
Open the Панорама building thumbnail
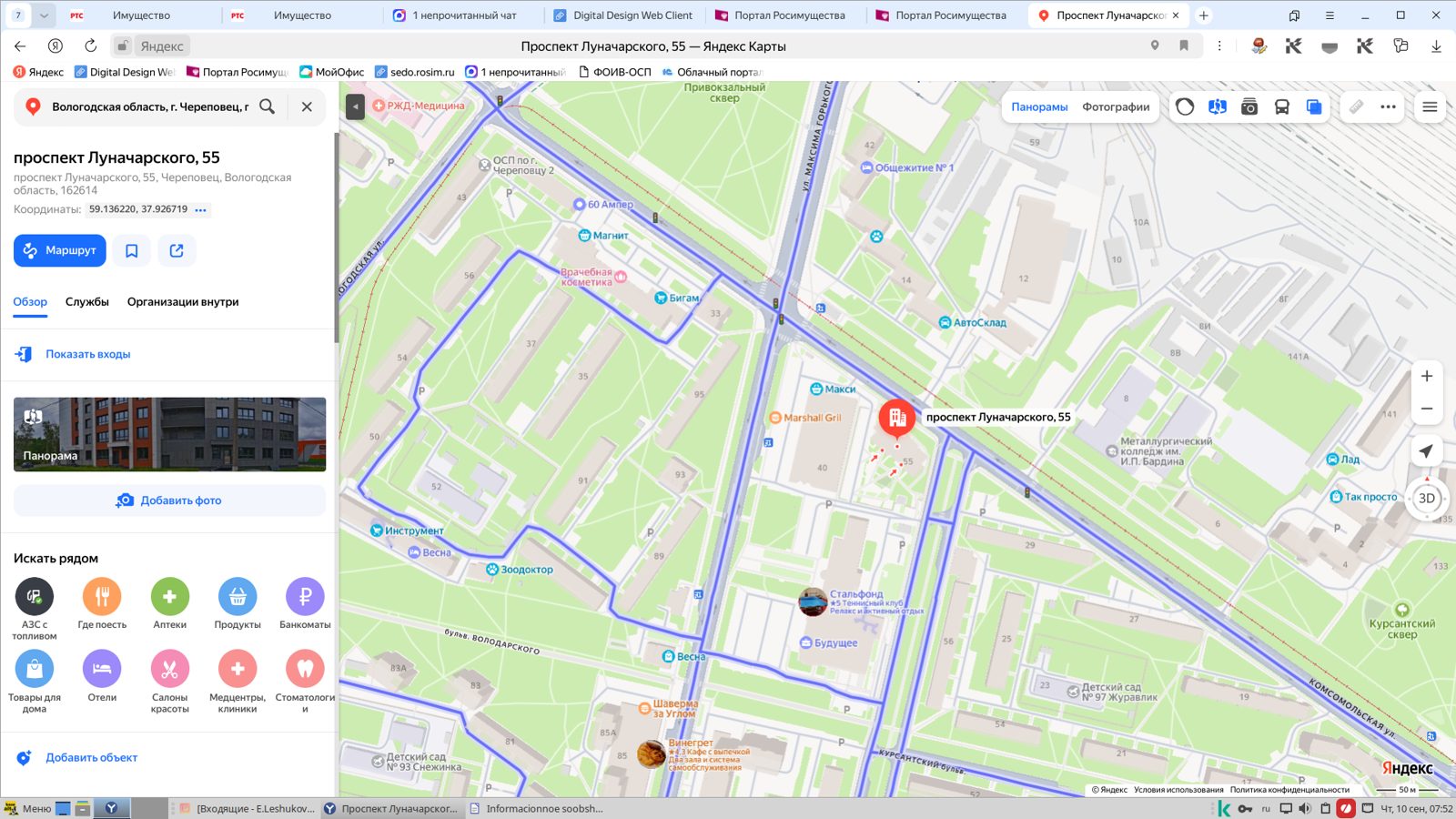[x=169, y=434]
